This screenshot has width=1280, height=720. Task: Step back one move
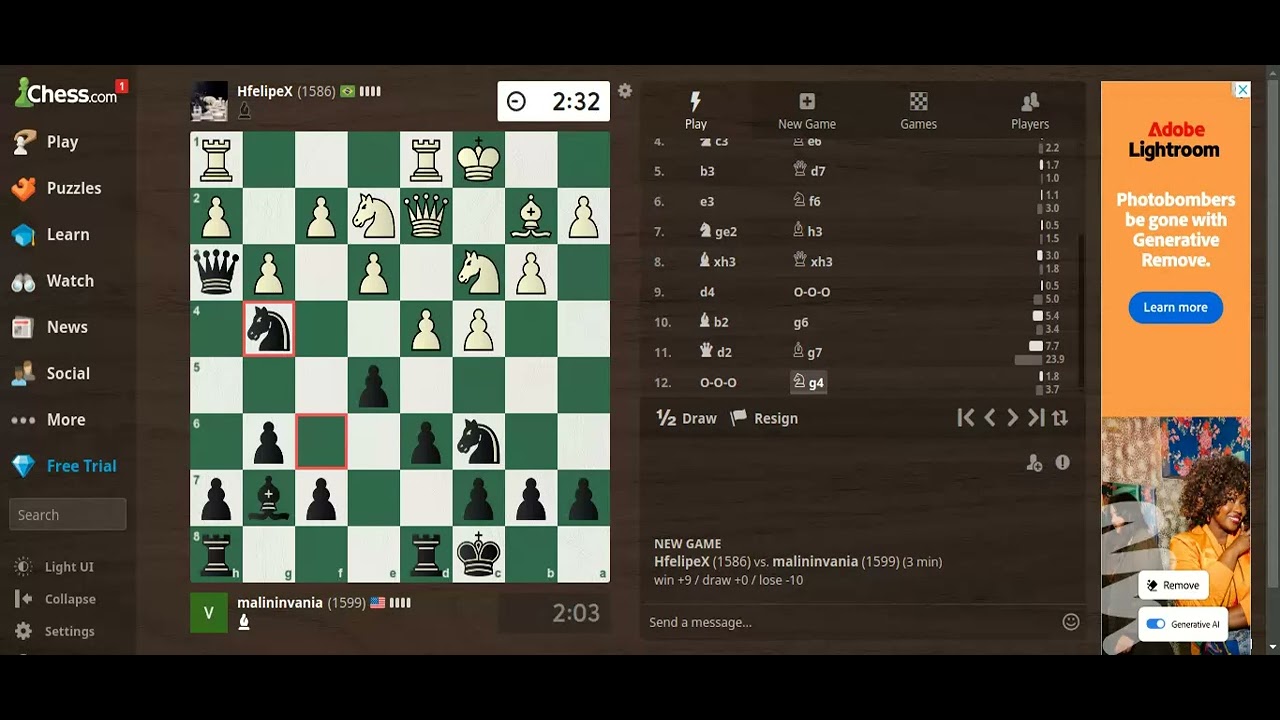click(990, 418)
